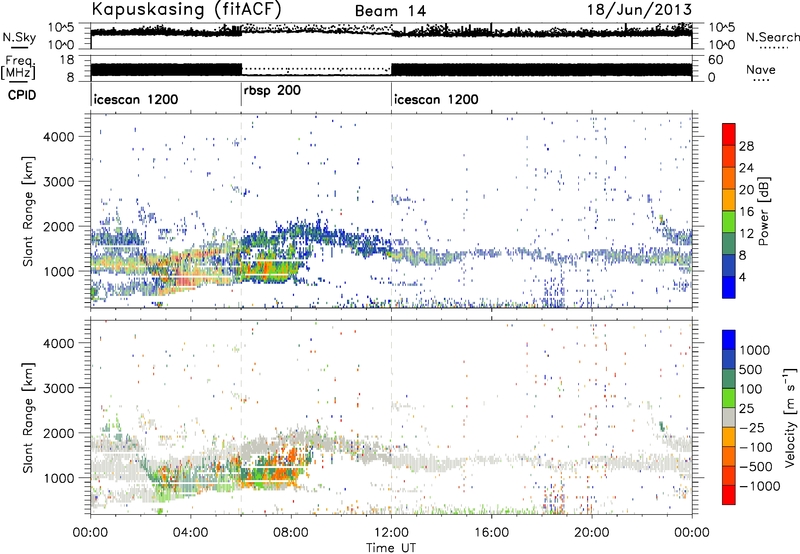
Task: Pick the dark blue top Velocity color segment
Action: [729, 340]
